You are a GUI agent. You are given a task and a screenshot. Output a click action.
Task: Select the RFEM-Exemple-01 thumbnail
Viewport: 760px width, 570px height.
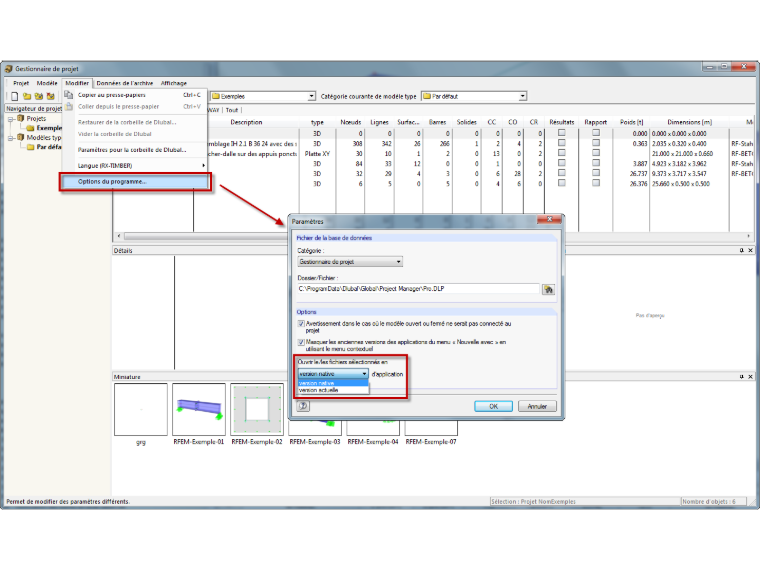tap(199, 410)
